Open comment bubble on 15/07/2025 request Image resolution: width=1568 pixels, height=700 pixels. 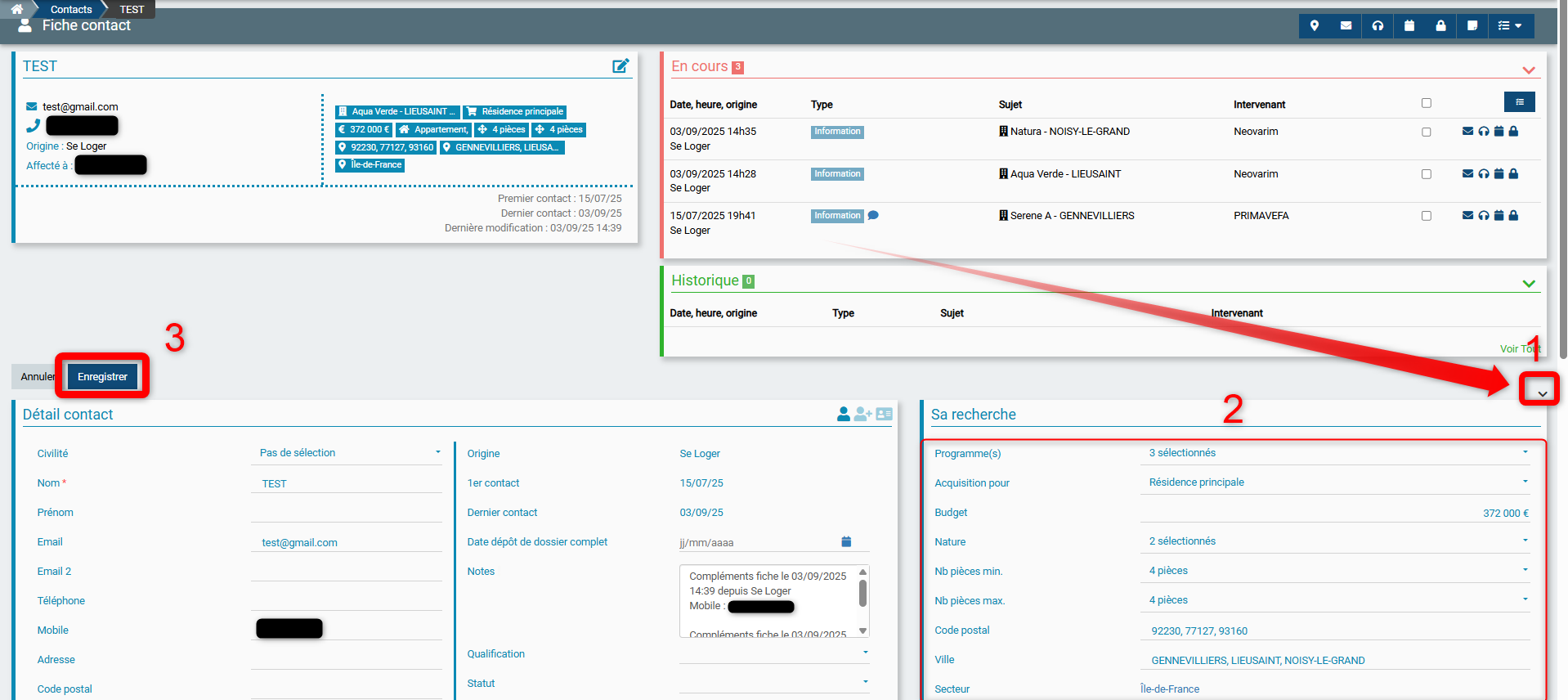coord(873,216)
